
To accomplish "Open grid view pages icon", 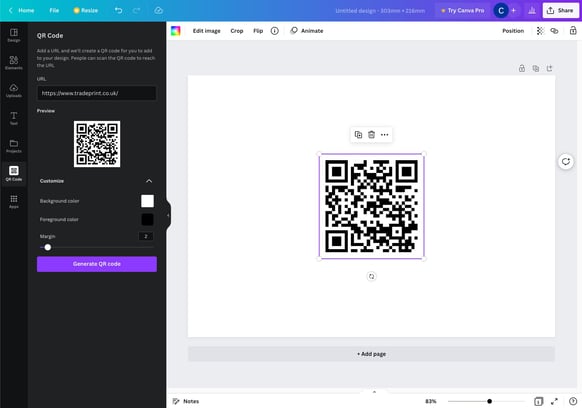I will point(538,401).
